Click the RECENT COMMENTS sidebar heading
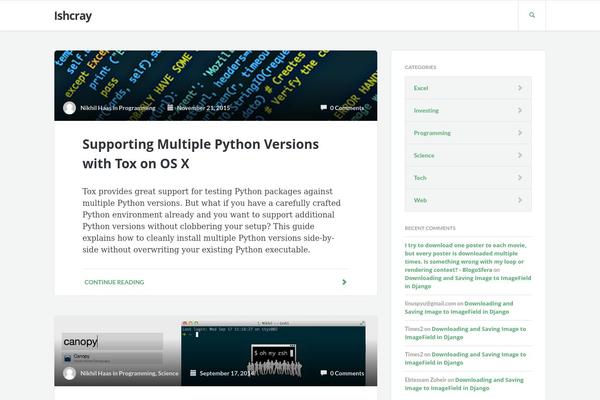This screenshot has width=600, height=400. click(430, 228)
